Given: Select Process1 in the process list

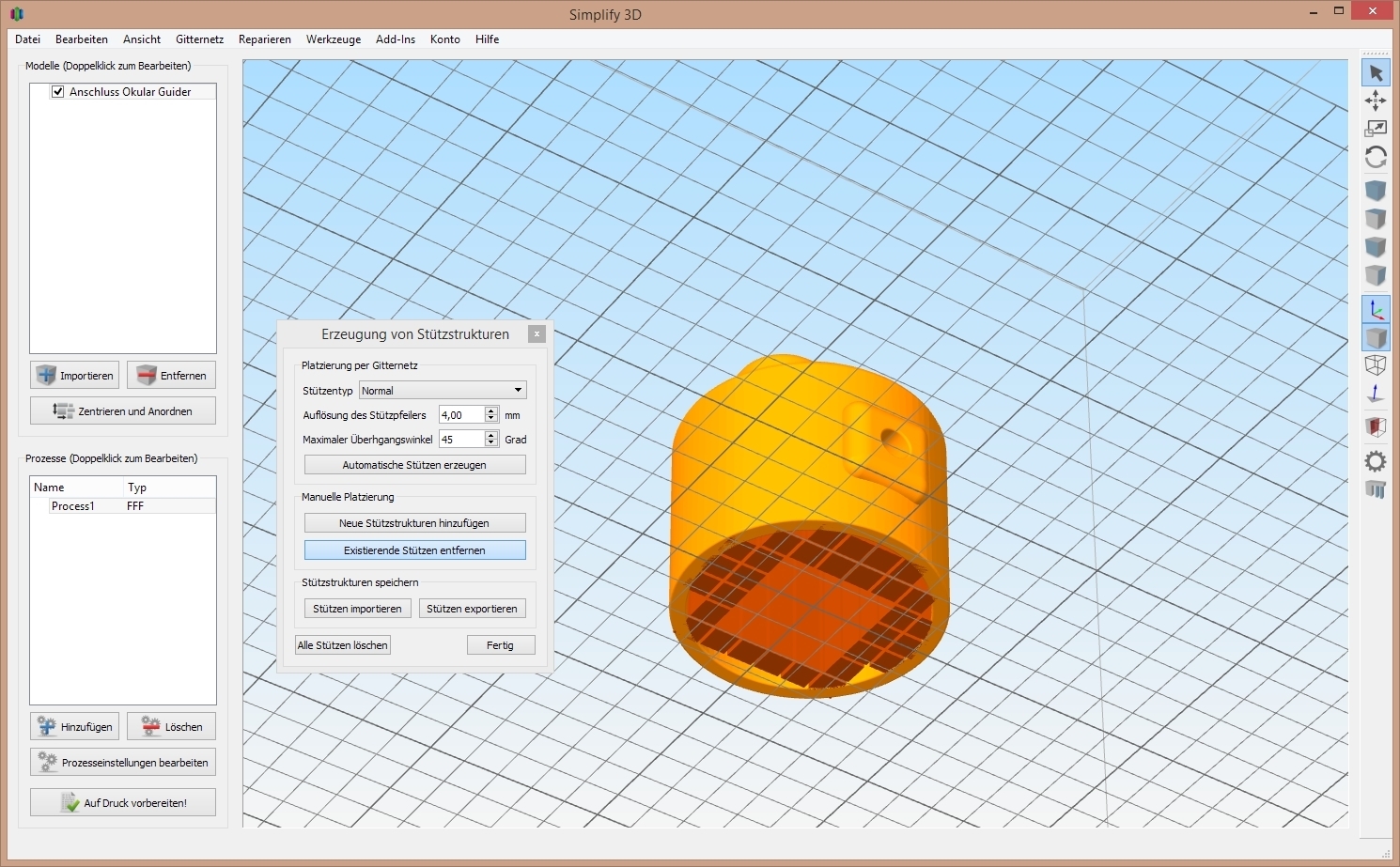Looking at the screenshot, I should (x=73, y=506).
